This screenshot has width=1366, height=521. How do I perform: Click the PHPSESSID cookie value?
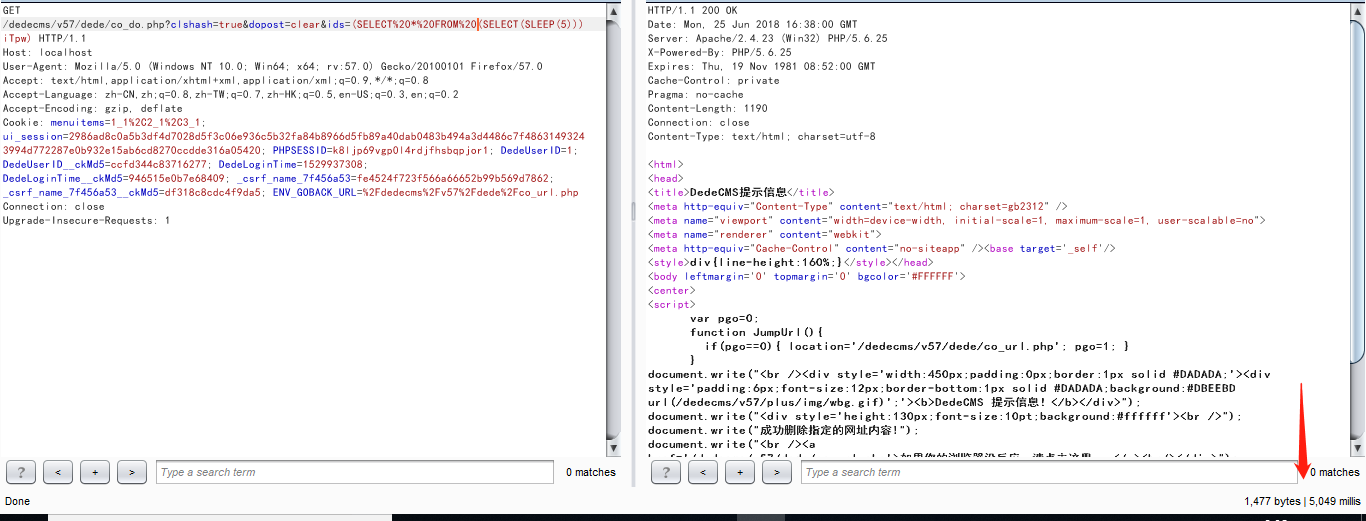(x=411, y=150)
